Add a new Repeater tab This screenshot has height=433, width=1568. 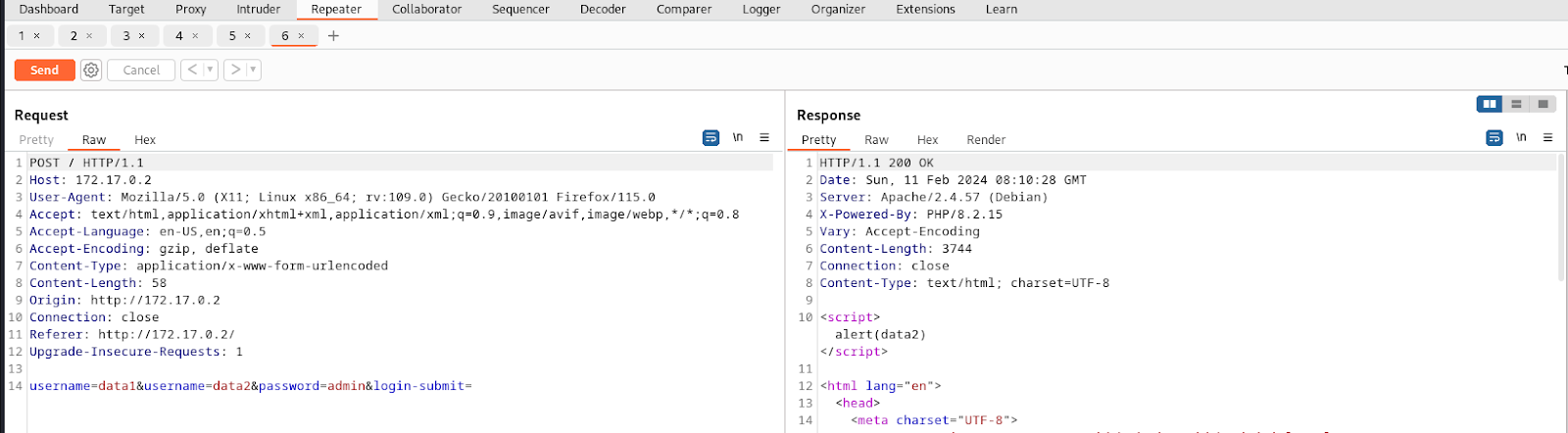click(x=333, y=36)
